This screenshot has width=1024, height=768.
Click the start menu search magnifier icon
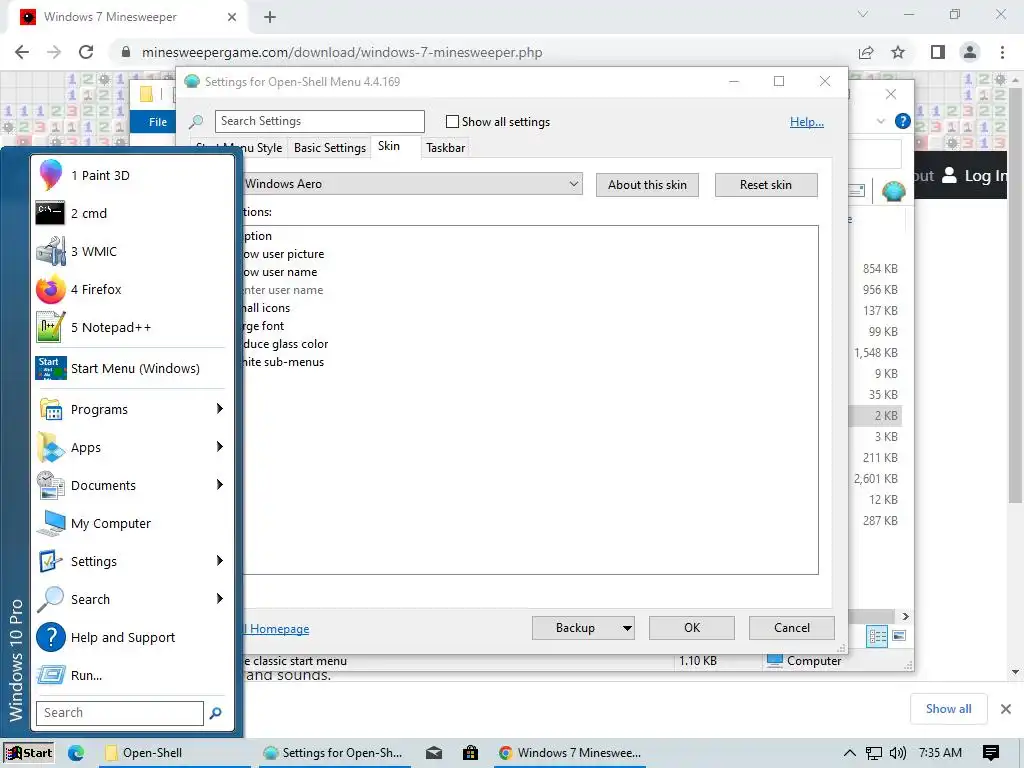pos(216,713)
